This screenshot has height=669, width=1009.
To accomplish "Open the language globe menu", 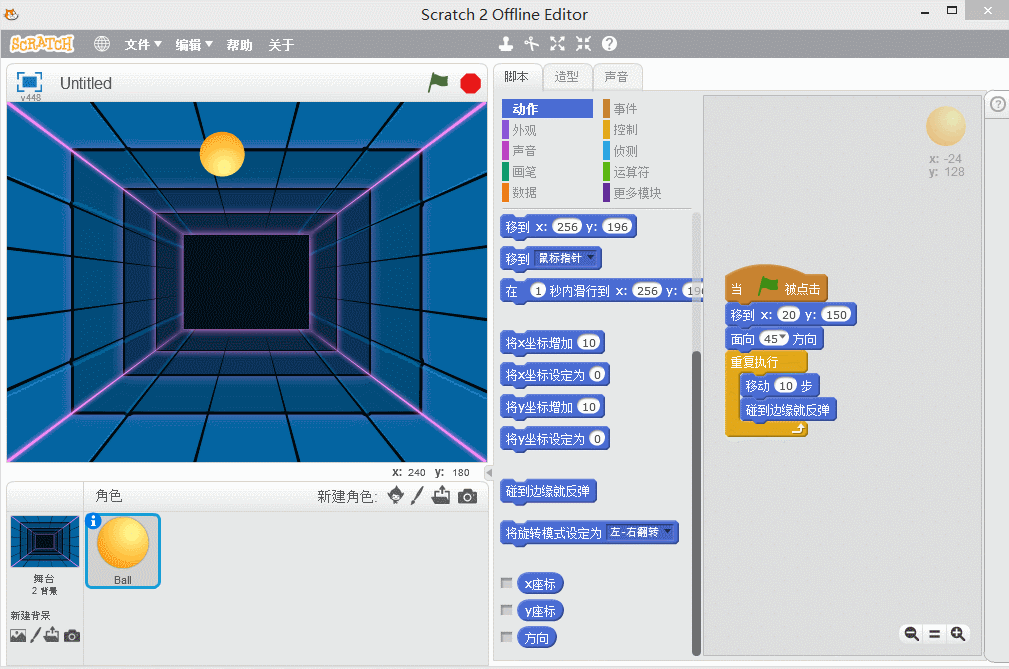I will [x=102, y=44].
